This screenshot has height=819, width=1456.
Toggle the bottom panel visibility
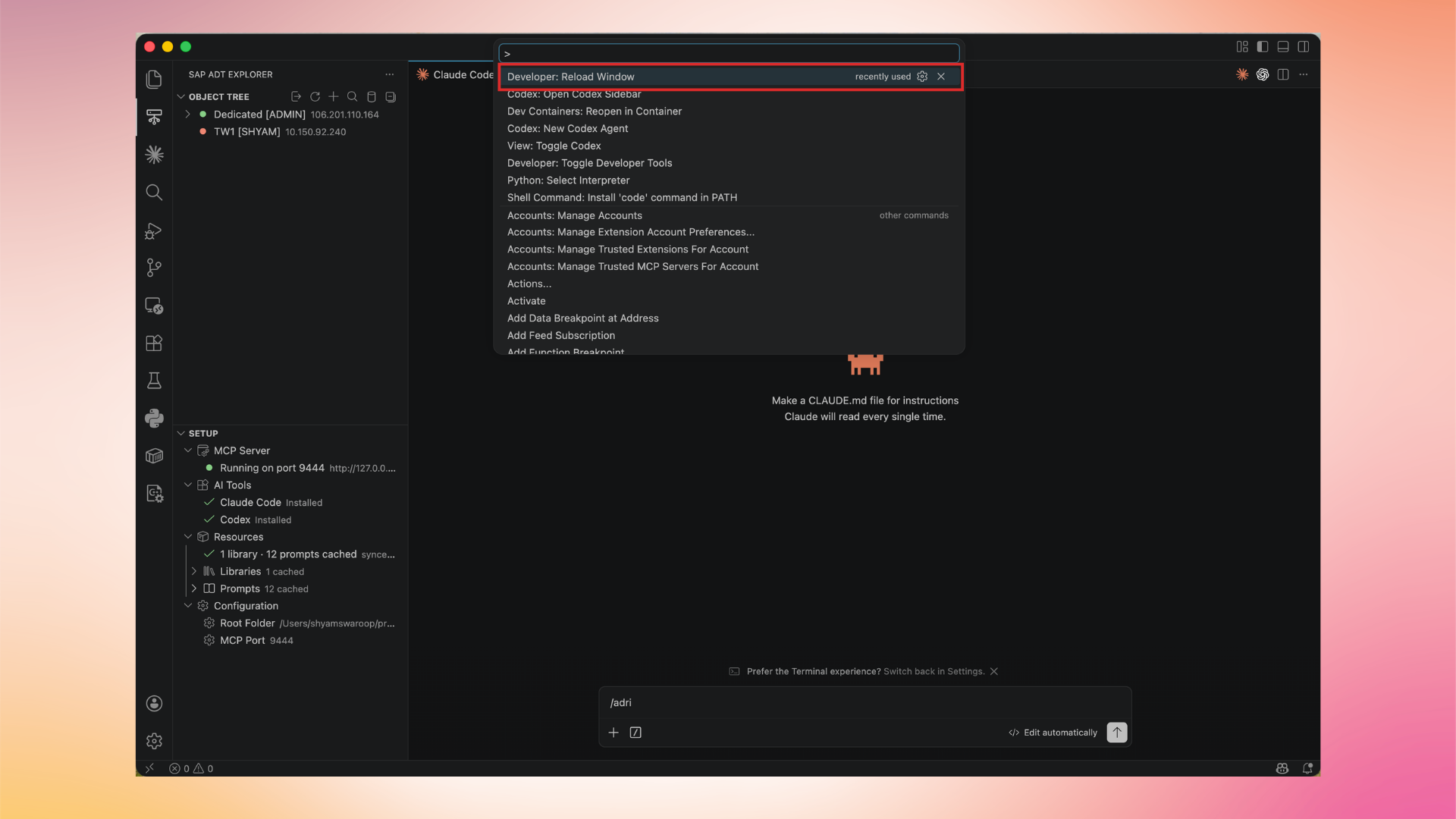pos(1282,46)
